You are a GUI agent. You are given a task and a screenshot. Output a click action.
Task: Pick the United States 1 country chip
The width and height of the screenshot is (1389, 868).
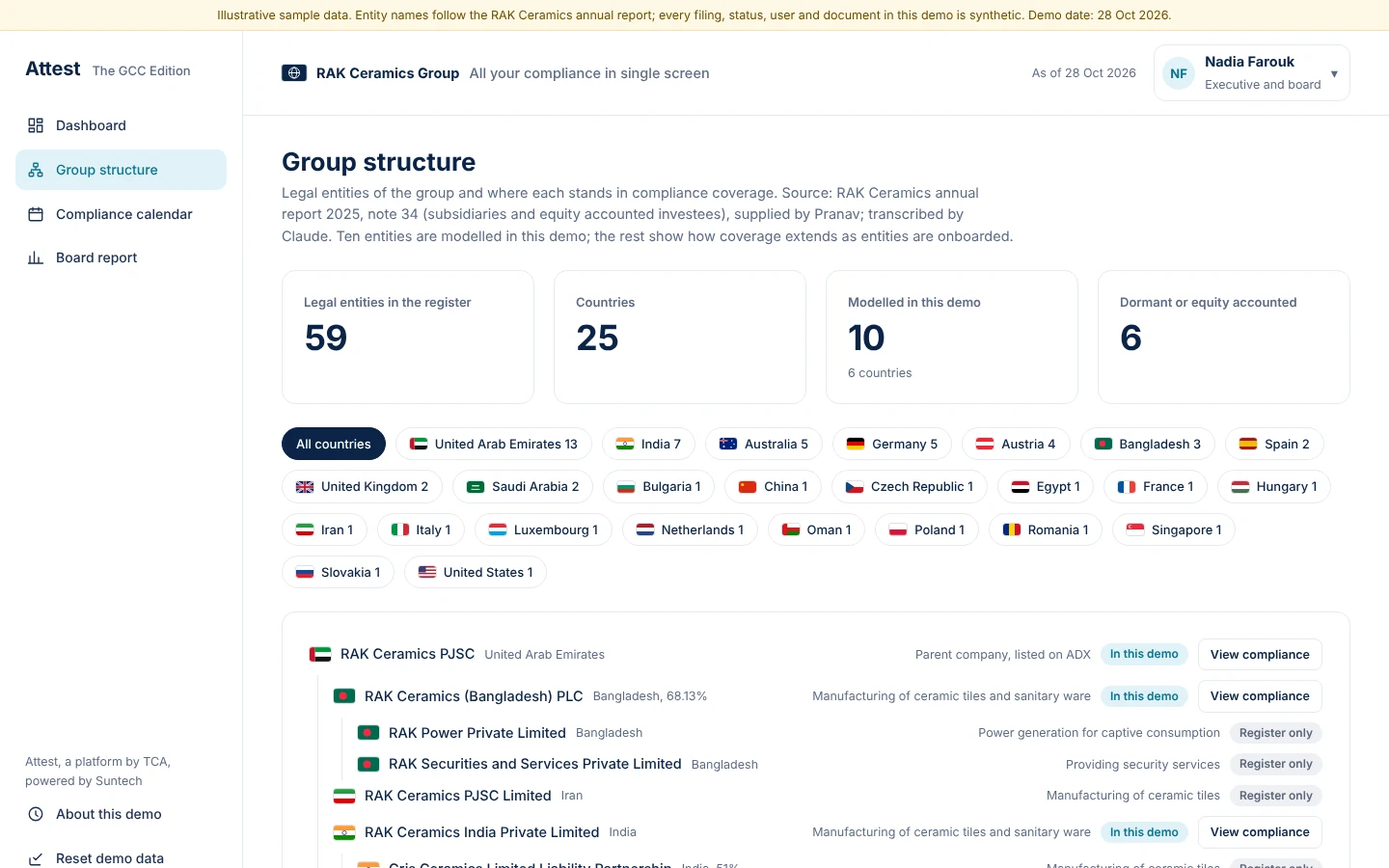pyautogui.click(x=476, y=572)
